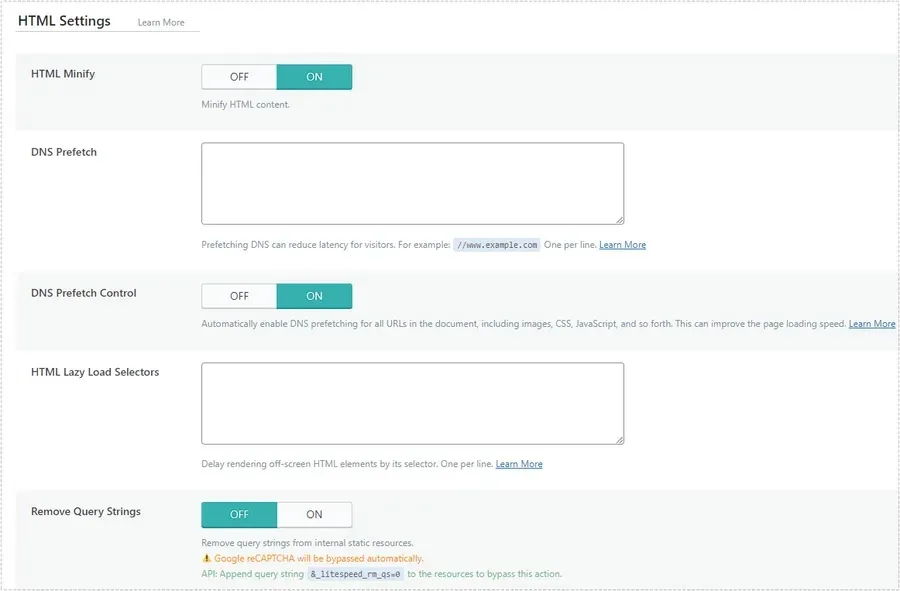
Task: Select OFF for Remove Query Strings
Action: click(239, 515)
